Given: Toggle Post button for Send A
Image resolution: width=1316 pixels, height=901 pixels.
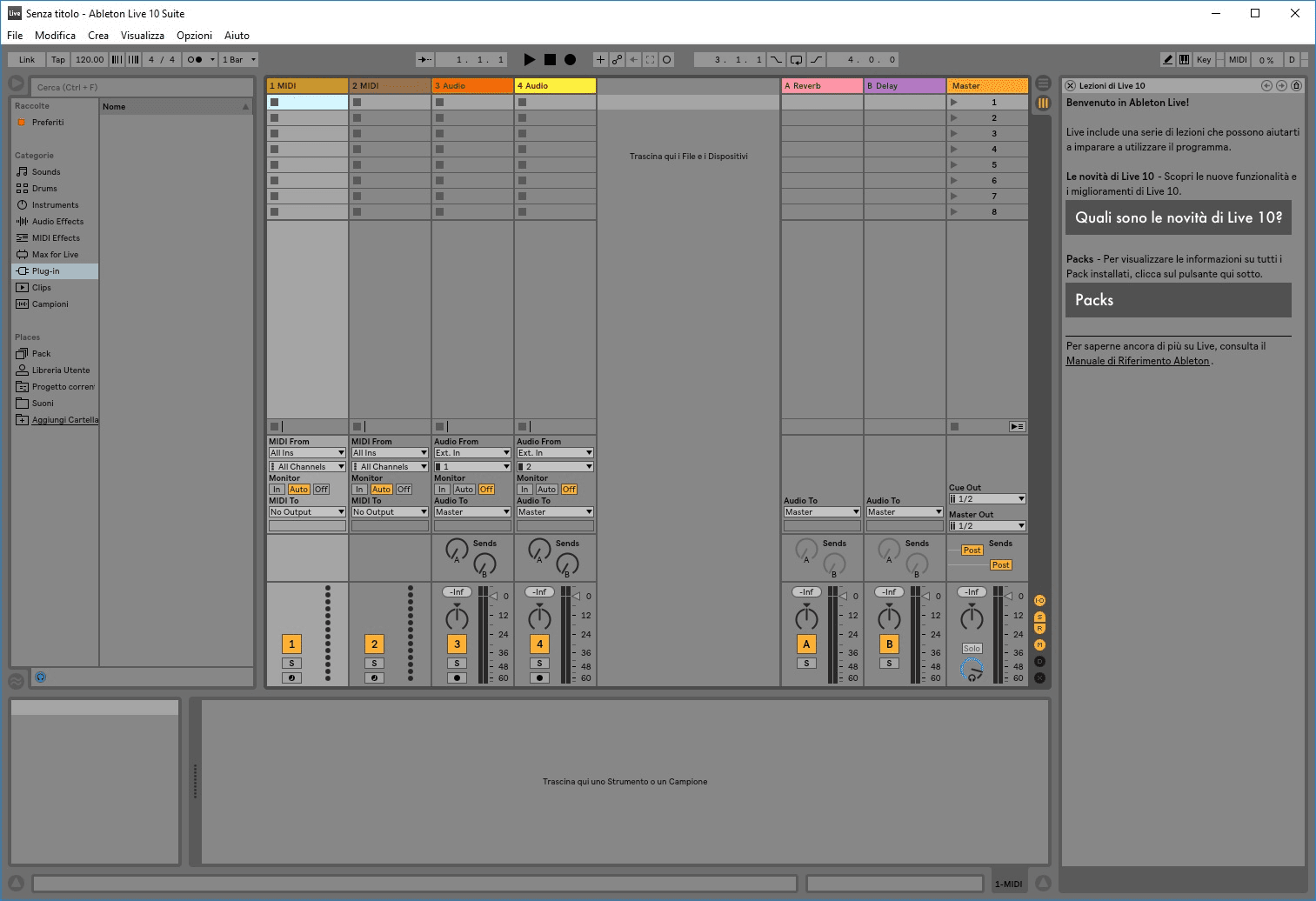Looking at the screenshot, I should pyautogui.click(x=972, y=551).
